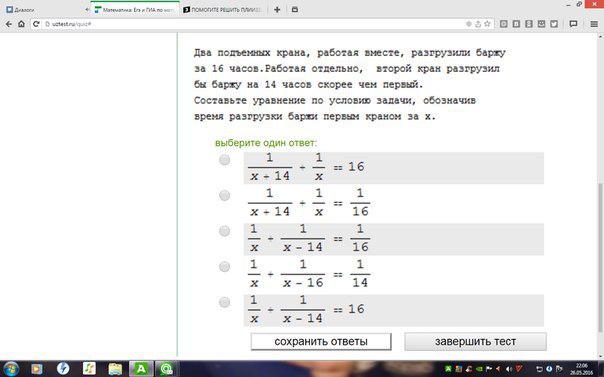Click the сохранить ответы button

pyautogui.click(x=321, y=342)
